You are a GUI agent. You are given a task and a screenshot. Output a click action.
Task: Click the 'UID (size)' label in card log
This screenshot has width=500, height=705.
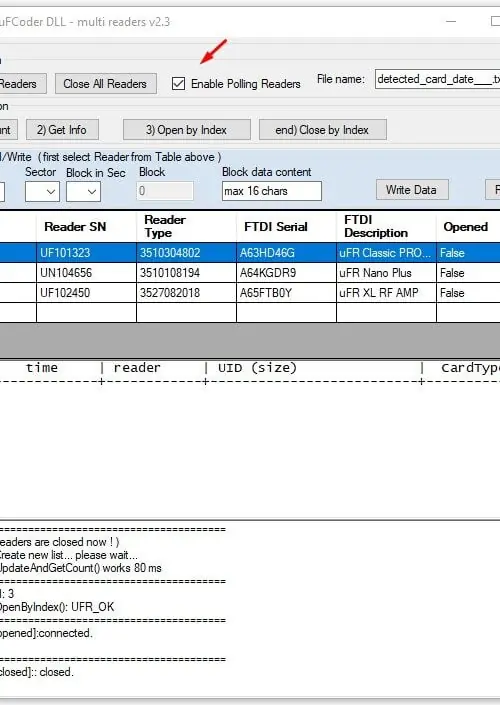tap(257, 368)
